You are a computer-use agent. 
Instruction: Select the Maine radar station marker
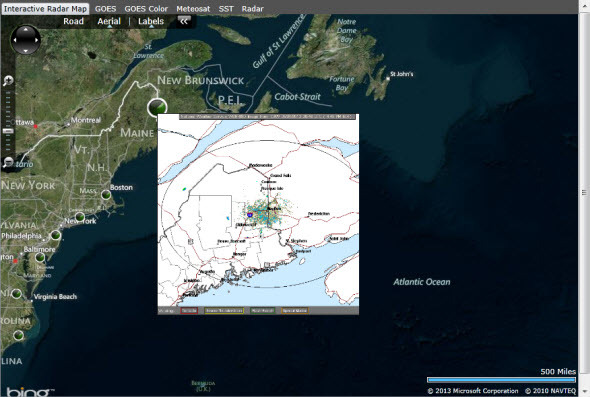coord(157,107)
